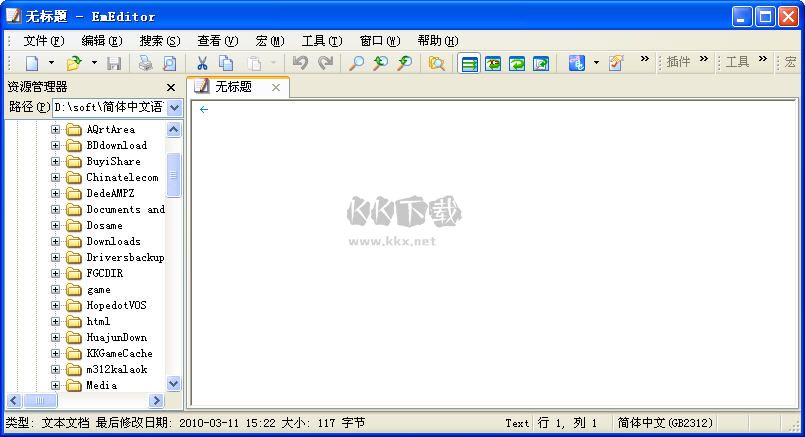
Task: Click the Undo arrow icon
Action: [300, 63]
